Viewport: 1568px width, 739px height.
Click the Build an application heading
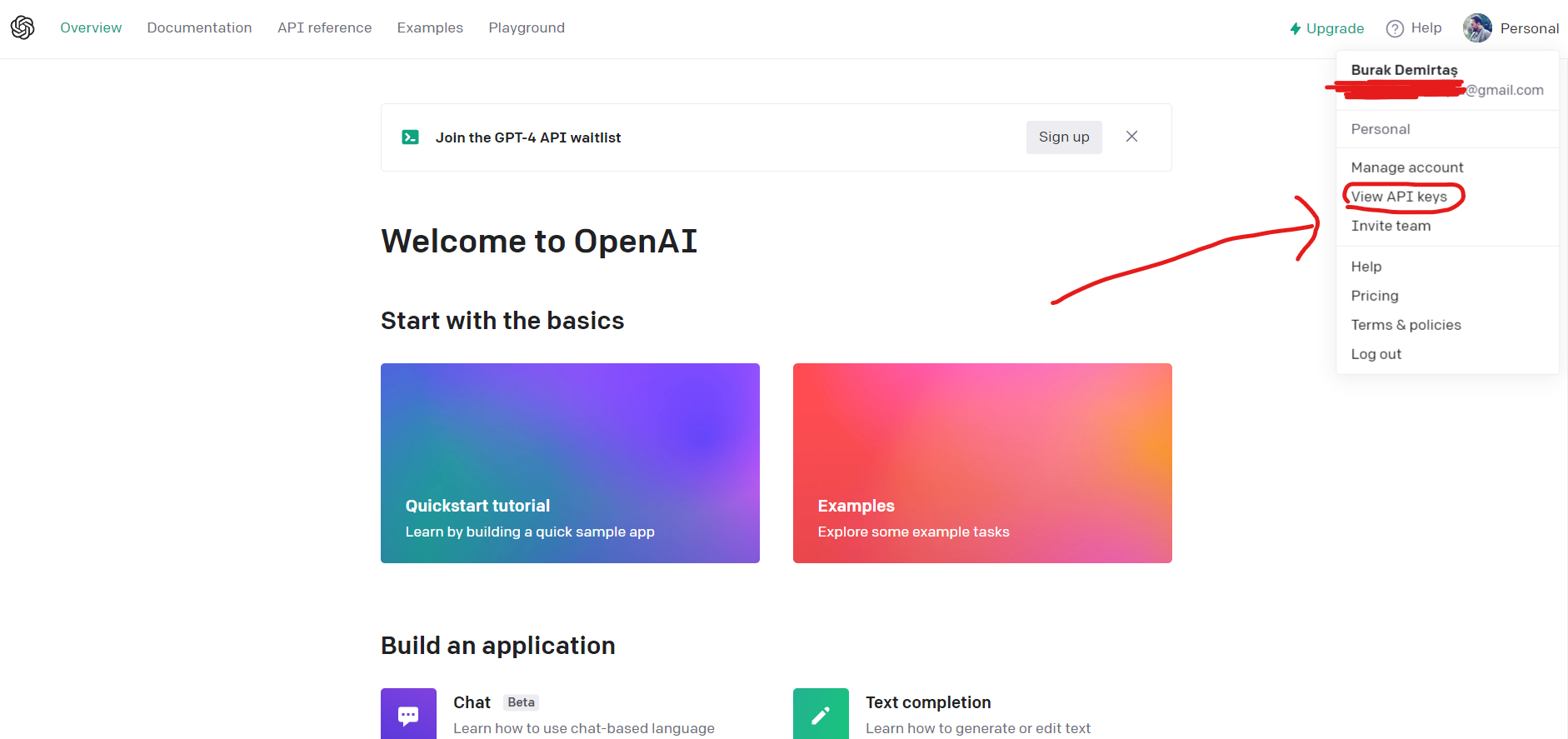(498, 646)
